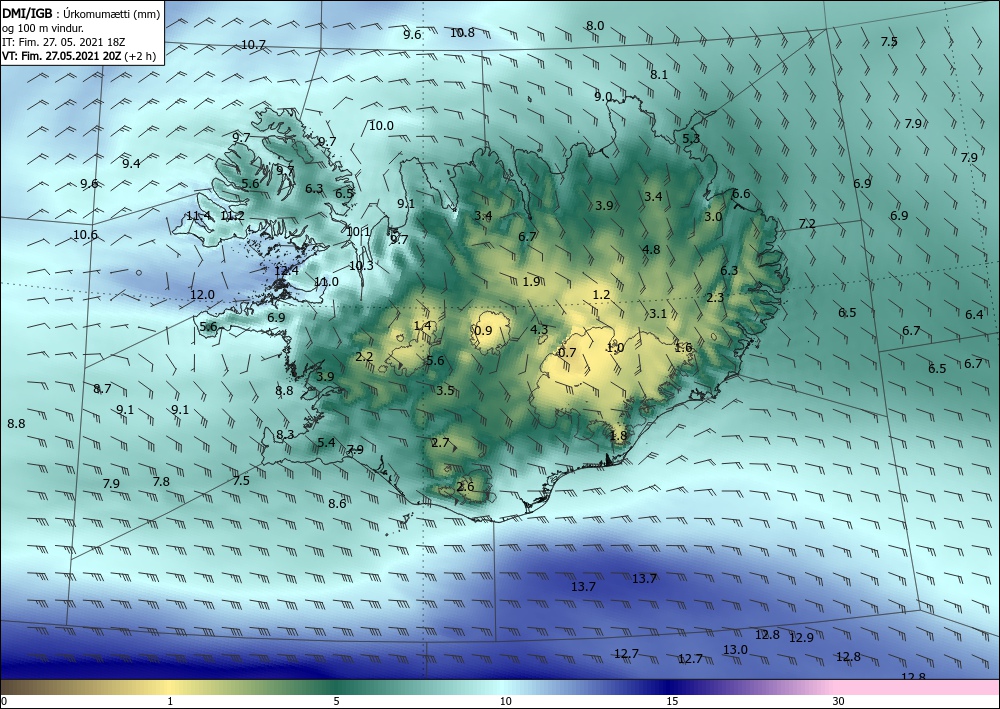The height and width of the screenshot is (709, 1000).
Task: Click the 8.6 value on the map
Action: (x=337, y=504)
